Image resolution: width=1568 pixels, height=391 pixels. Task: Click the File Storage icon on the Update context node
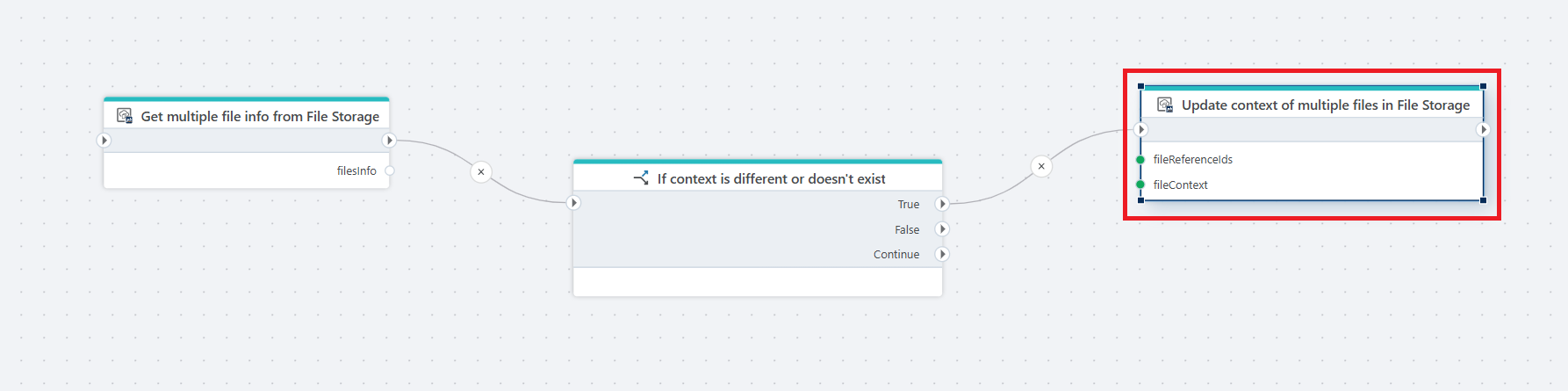pyautogui.click(x=1165, y=105)
